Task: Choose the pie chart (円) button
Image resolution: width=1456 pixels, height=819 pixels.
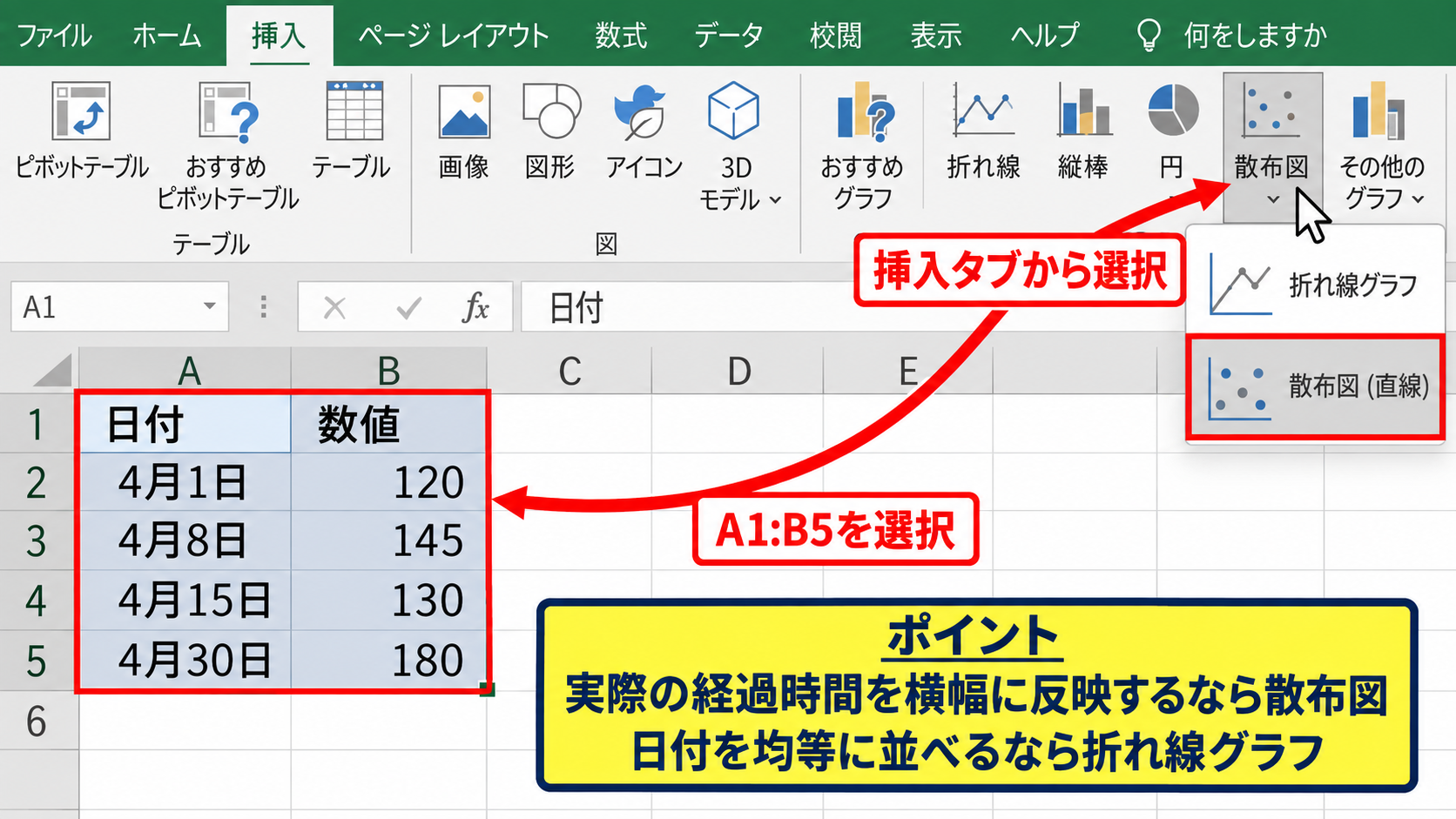Action: [x=1172, y=131]
